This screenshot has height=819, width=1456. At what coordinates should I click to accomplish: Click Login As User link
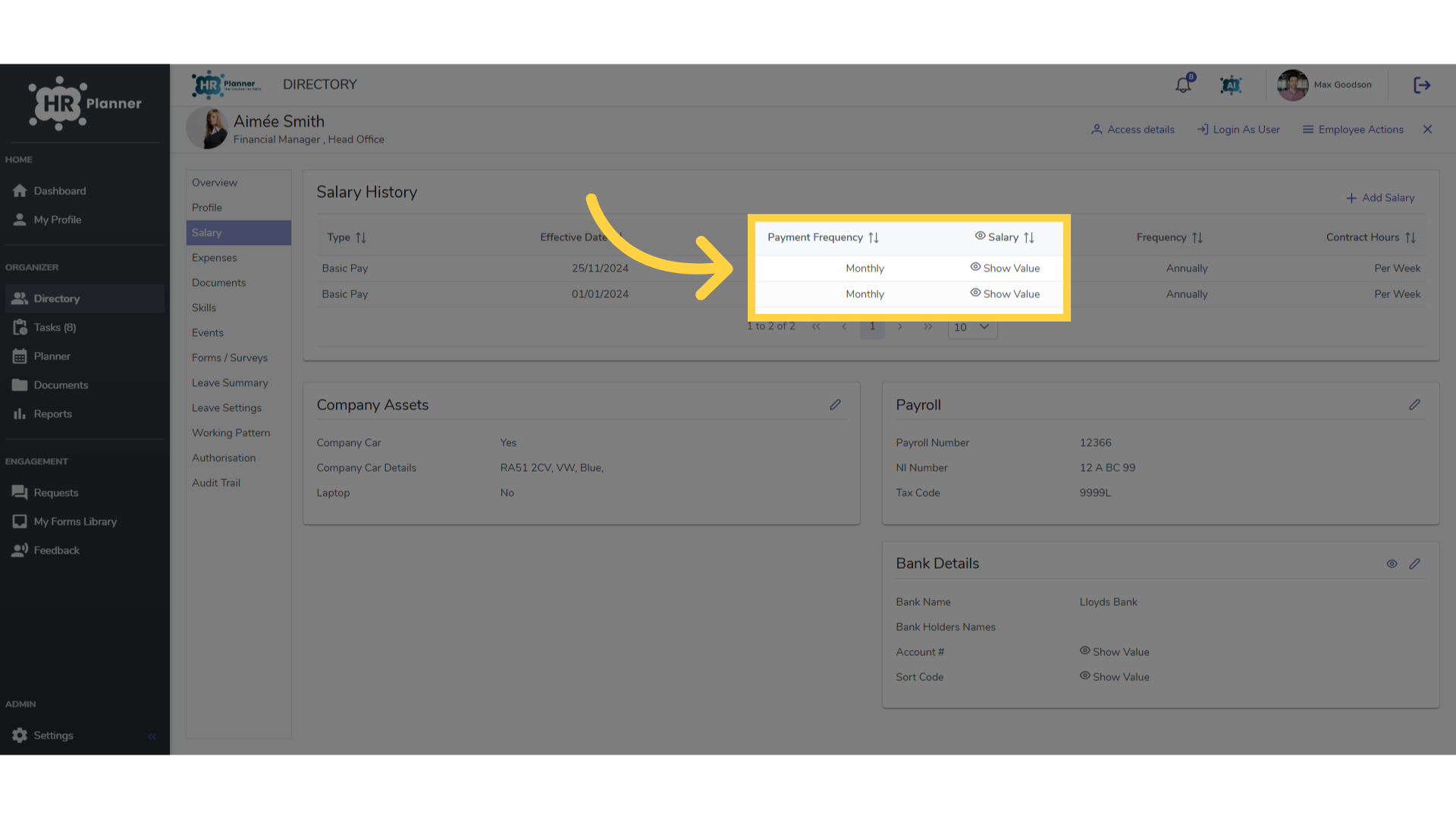1238,130
